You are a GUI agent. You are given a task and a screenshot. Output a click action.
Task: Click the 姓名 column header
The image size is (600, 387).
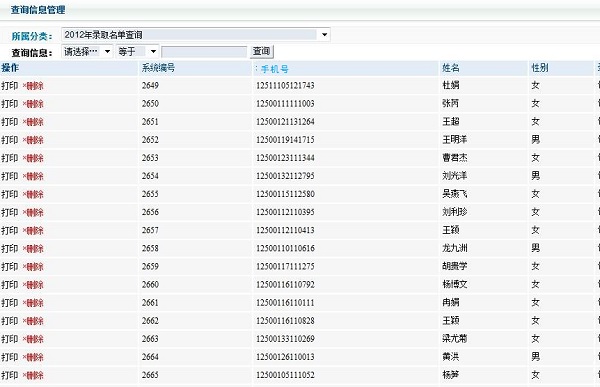(x=451, y=68)
